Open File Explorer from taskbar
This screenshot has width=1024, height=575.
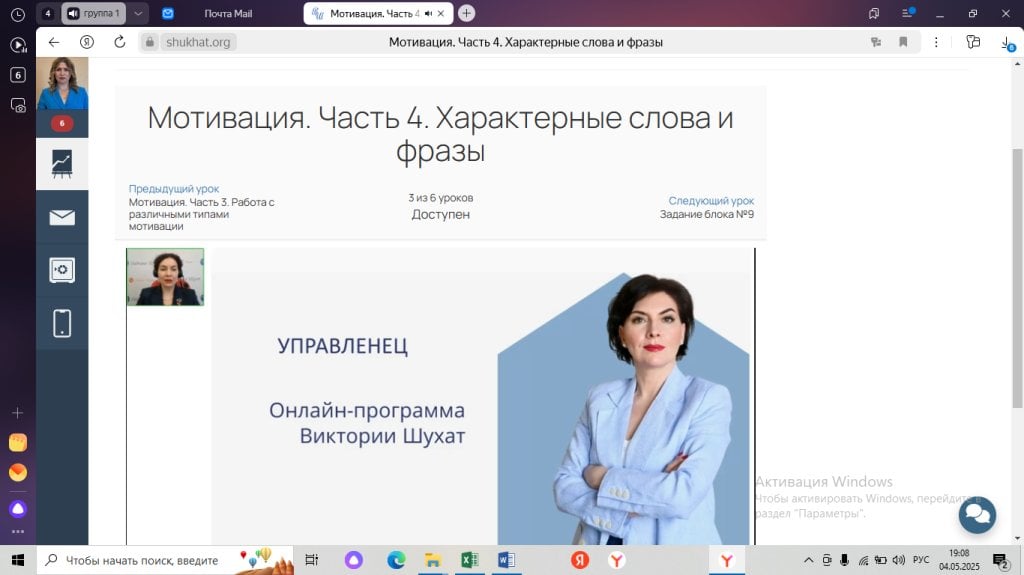coord(432,560)
